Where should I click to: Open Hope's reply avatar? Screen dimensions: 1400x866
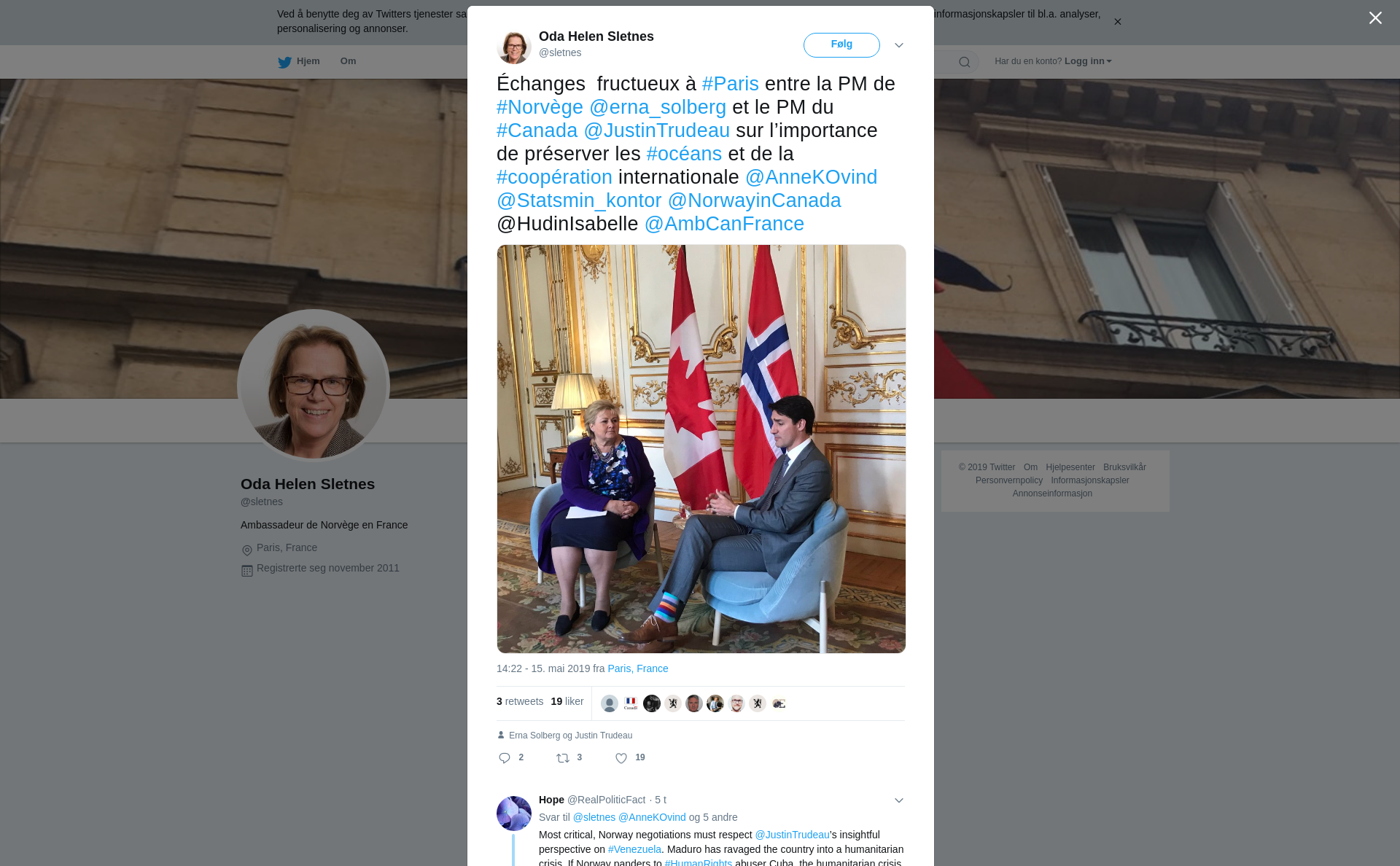(x=514, y=814)
